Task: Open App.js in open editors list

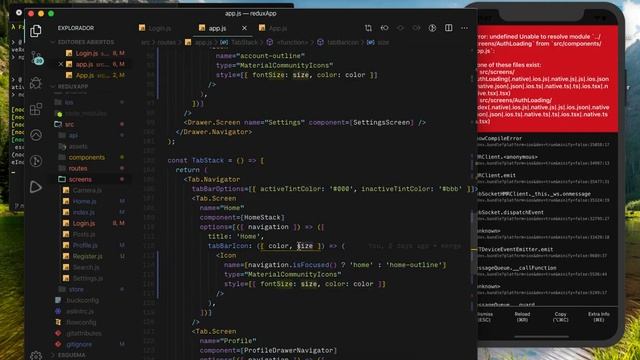Action: tap(85, 75)
